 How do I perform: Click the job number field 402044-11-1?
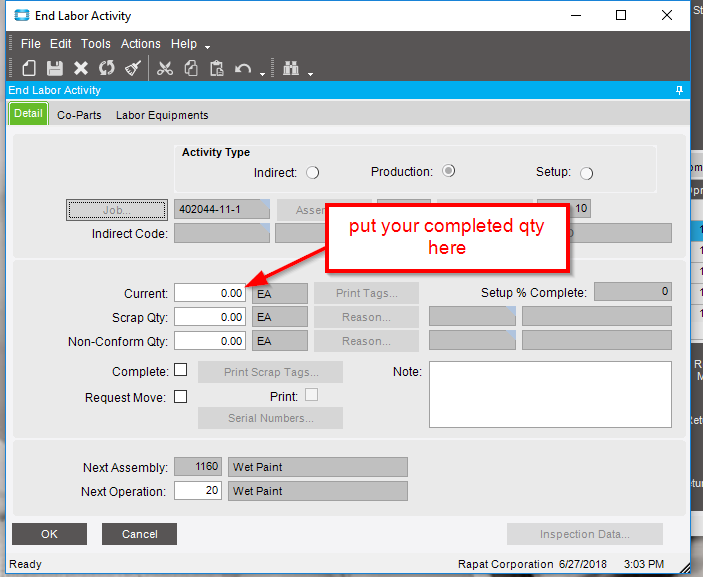pyautogui.click(x=222, y=209)
